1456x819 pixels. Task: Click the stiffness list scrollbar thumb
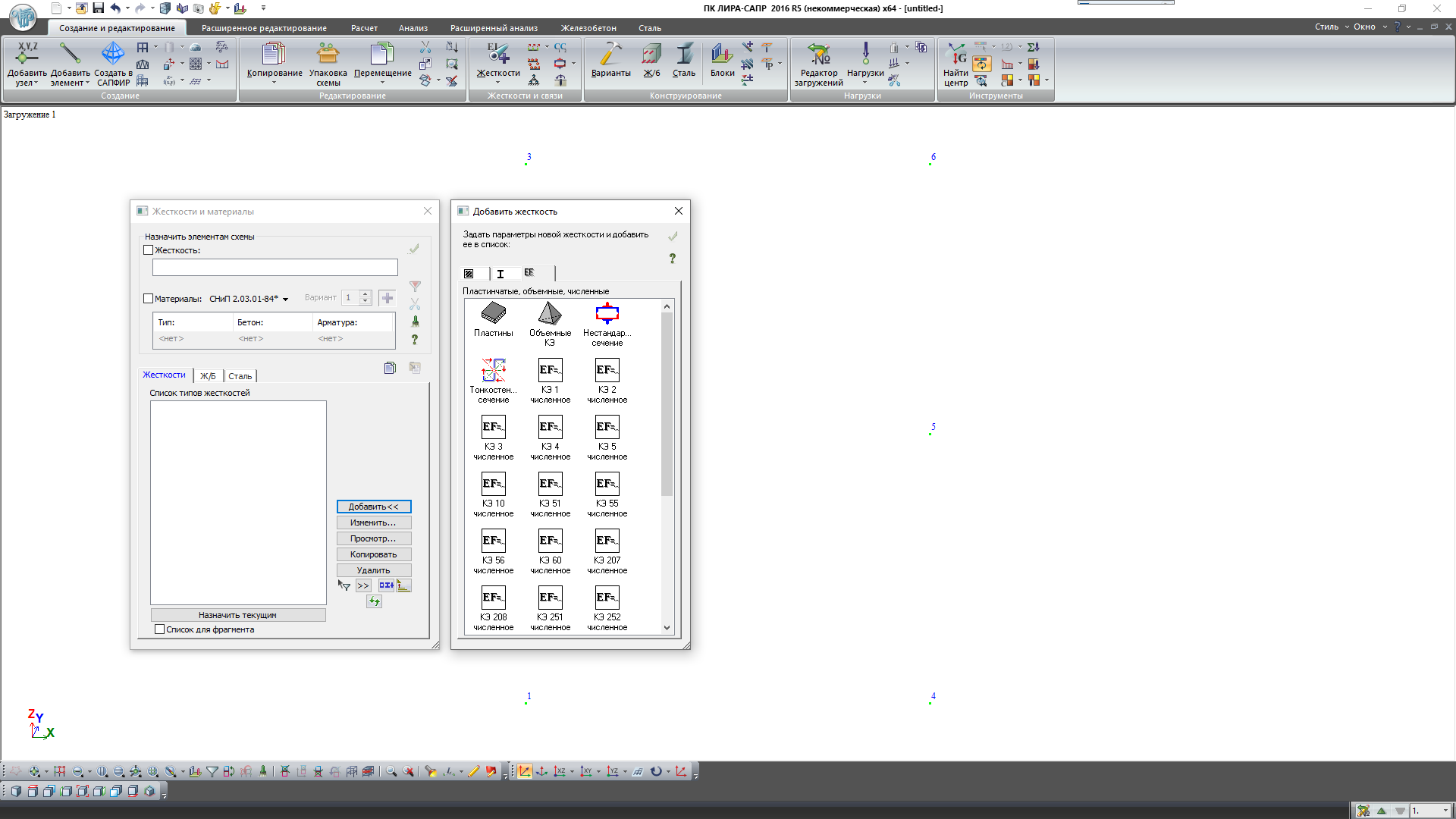point(667,404)
